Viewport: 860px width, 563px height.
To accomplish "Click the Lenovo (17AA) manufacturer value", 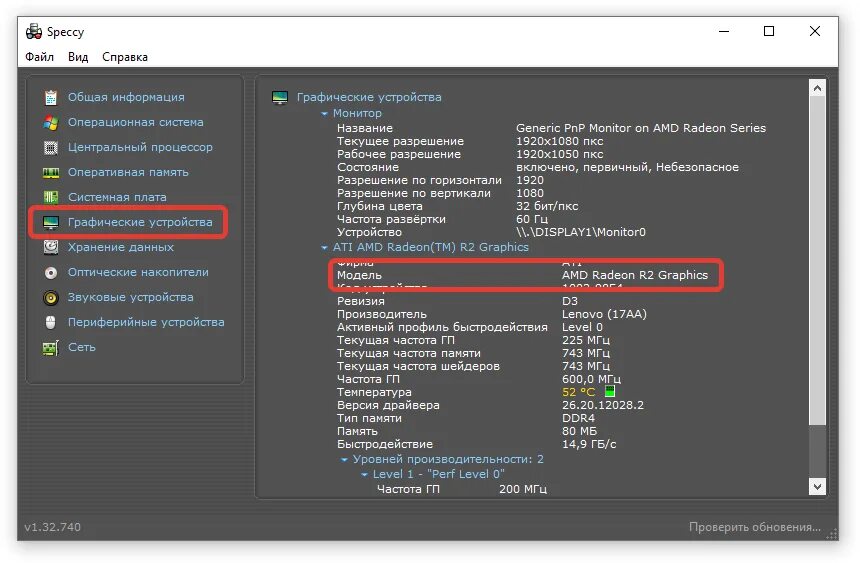I will pyautogui.click(x=604, y=314).
